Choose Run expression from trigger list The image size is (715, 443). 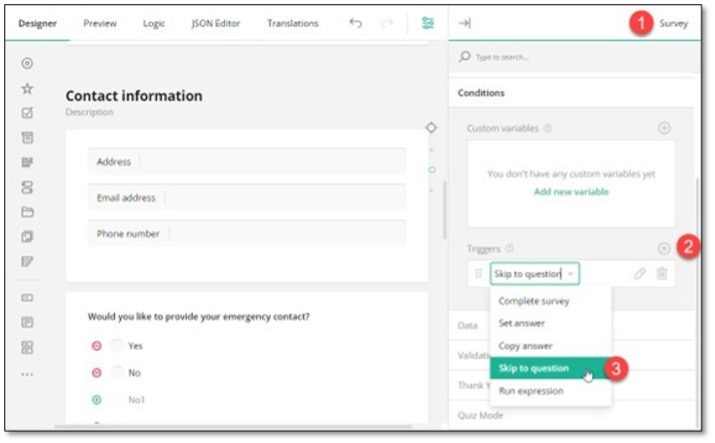531,391
